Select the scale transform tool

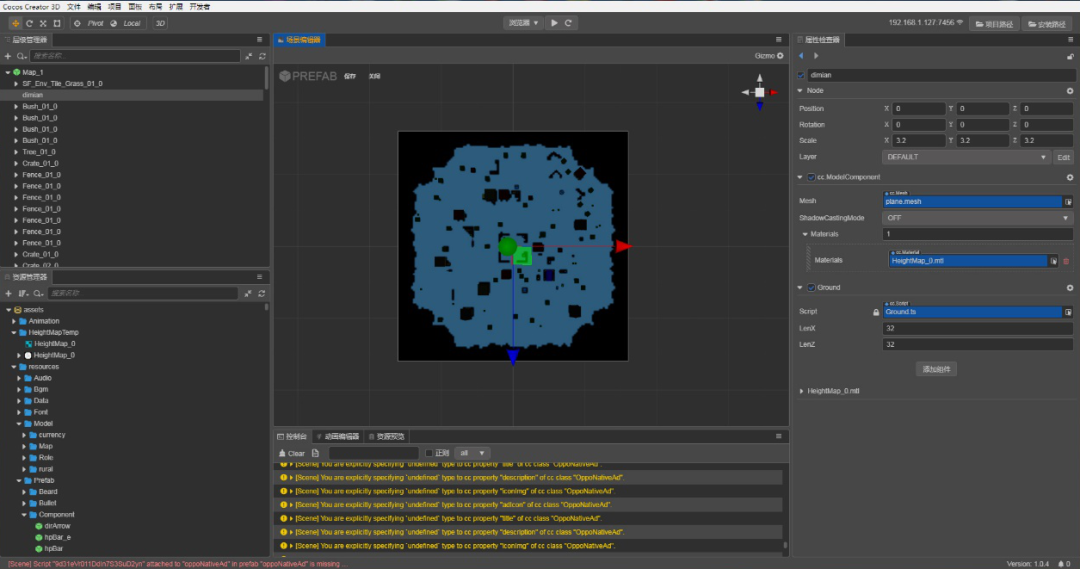[43, 23]
